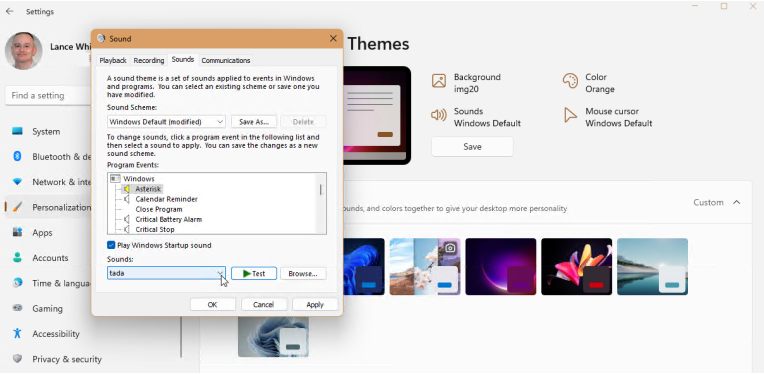Click the Color palette icon

pyautogui.click(x=570, y=81)
